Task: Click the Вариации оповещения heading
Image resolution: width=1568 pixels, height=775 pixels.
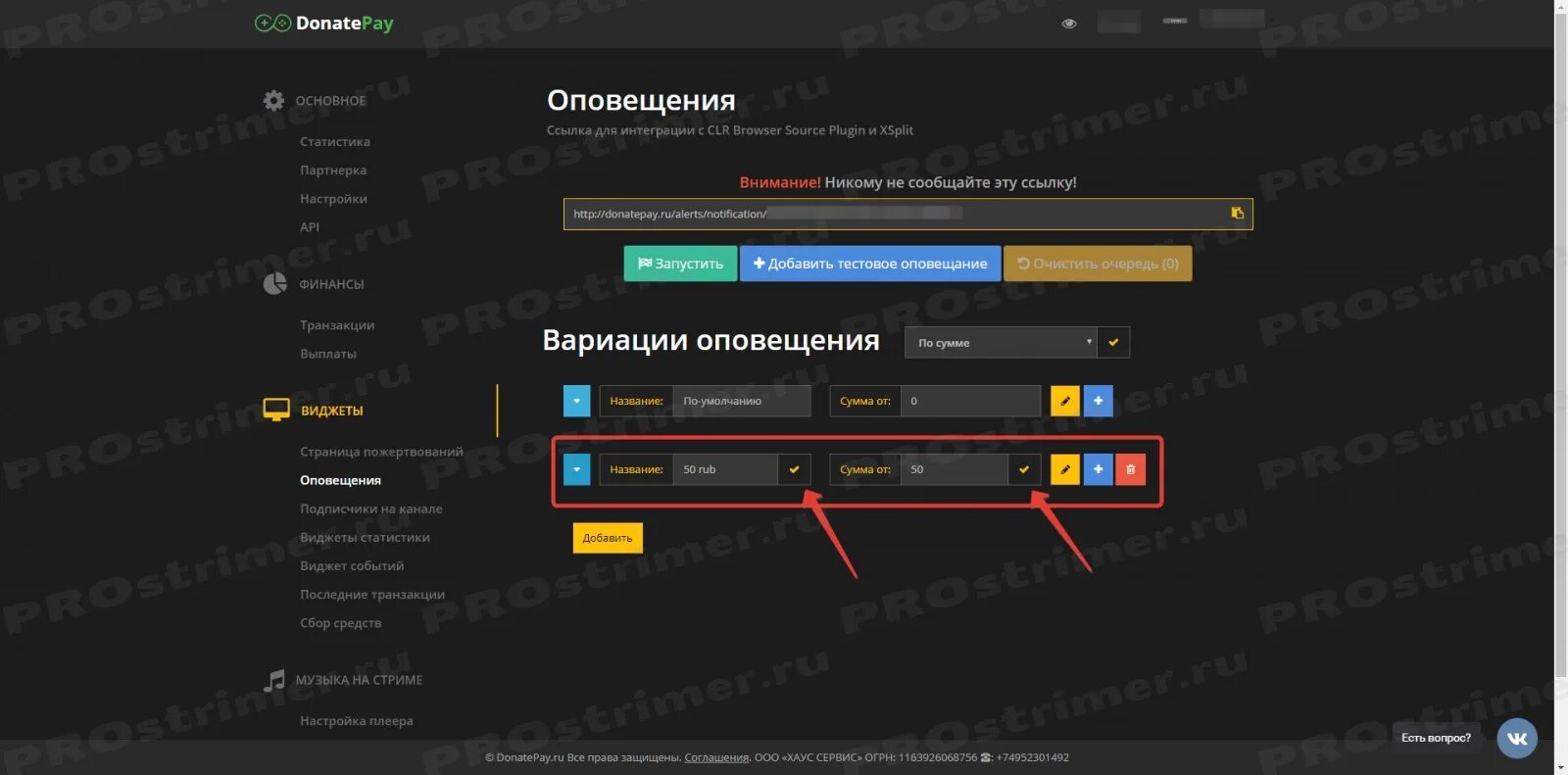Action: point(710,340)
